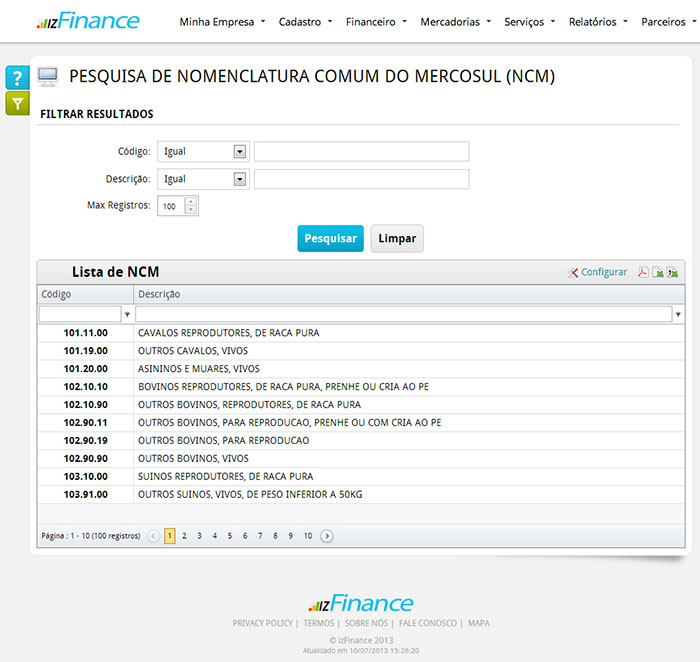Click the izFinance logo in header

coord(88,21)
